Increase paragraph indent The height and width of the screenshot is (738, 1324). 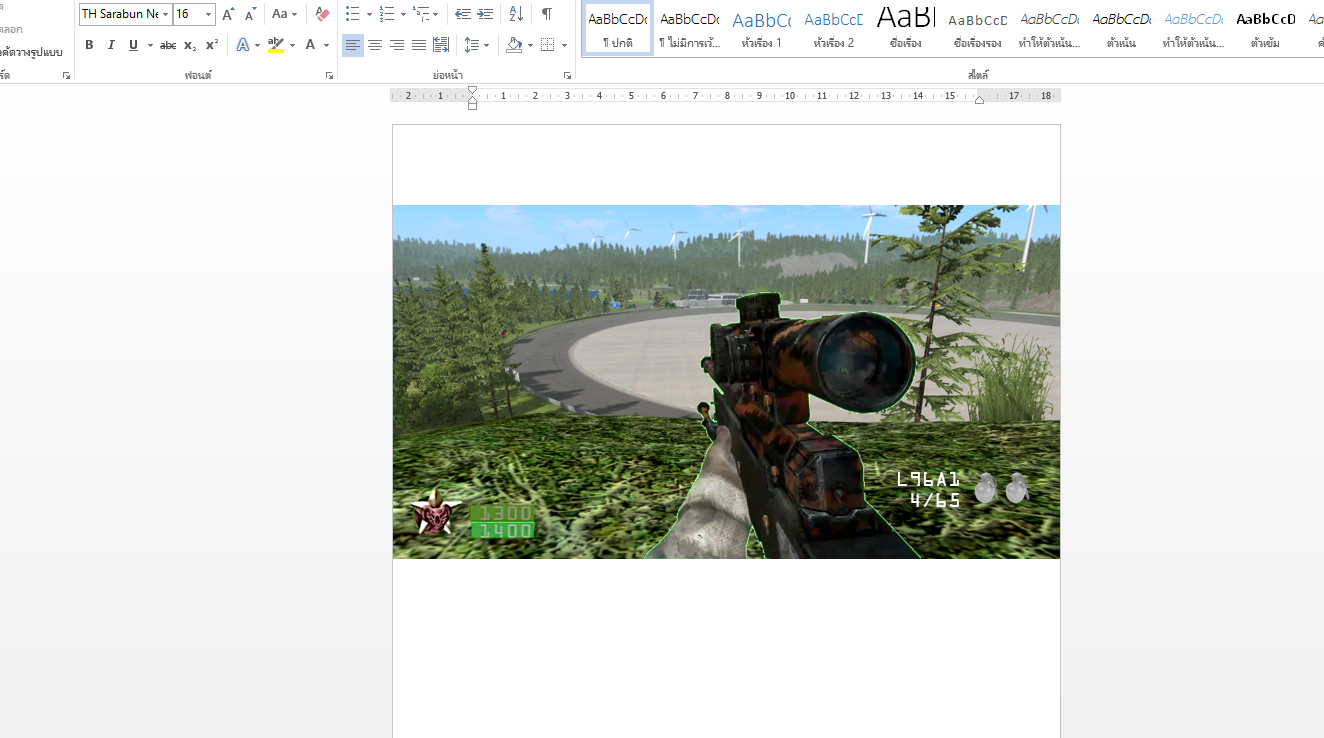point(485,14)
